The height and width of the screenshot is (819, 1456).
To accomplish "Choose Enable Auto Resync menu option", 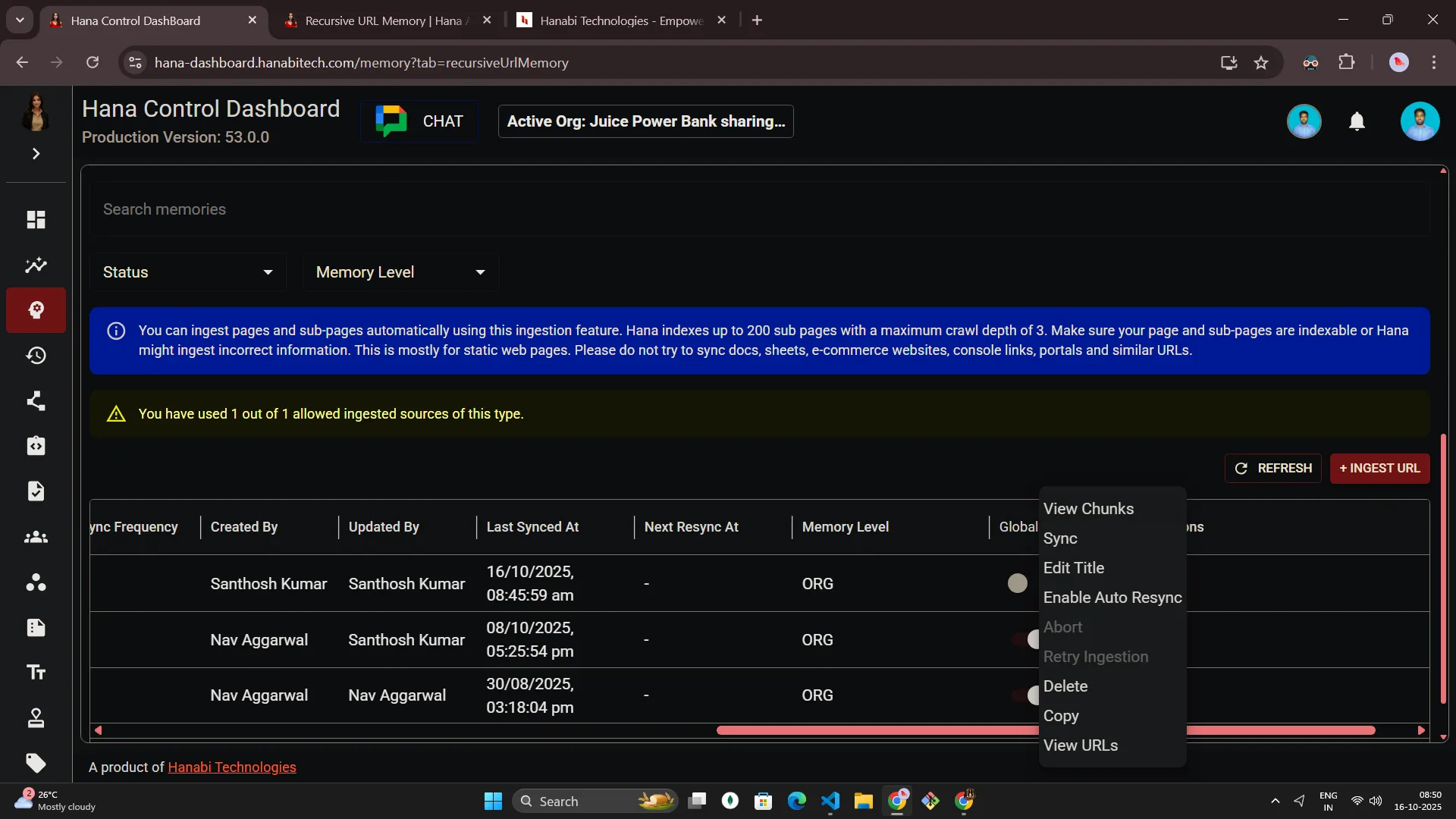I will pos(1112,598).
